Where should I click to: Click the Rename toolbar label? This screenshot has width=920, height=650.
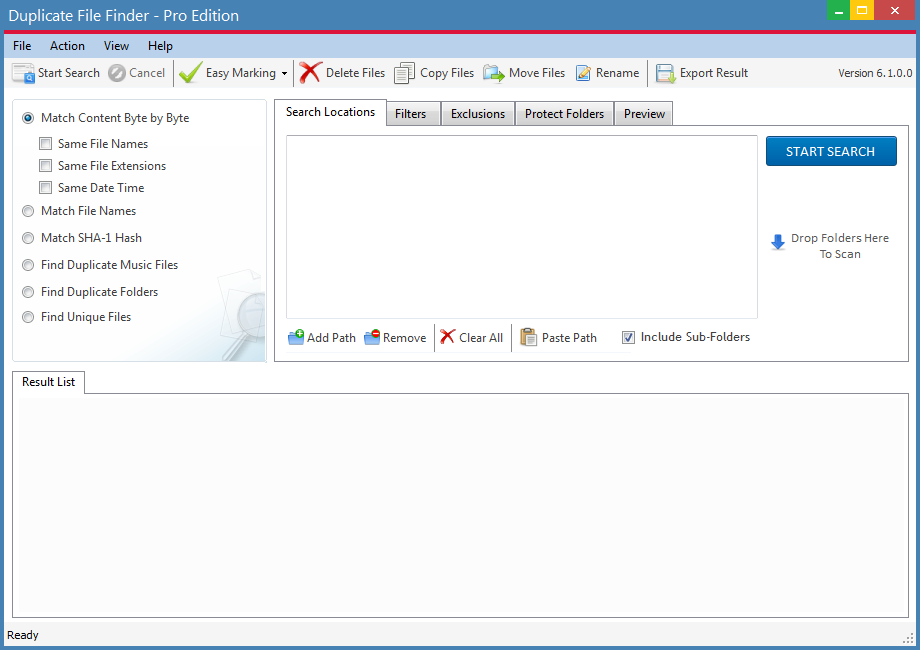pos(617,73)
